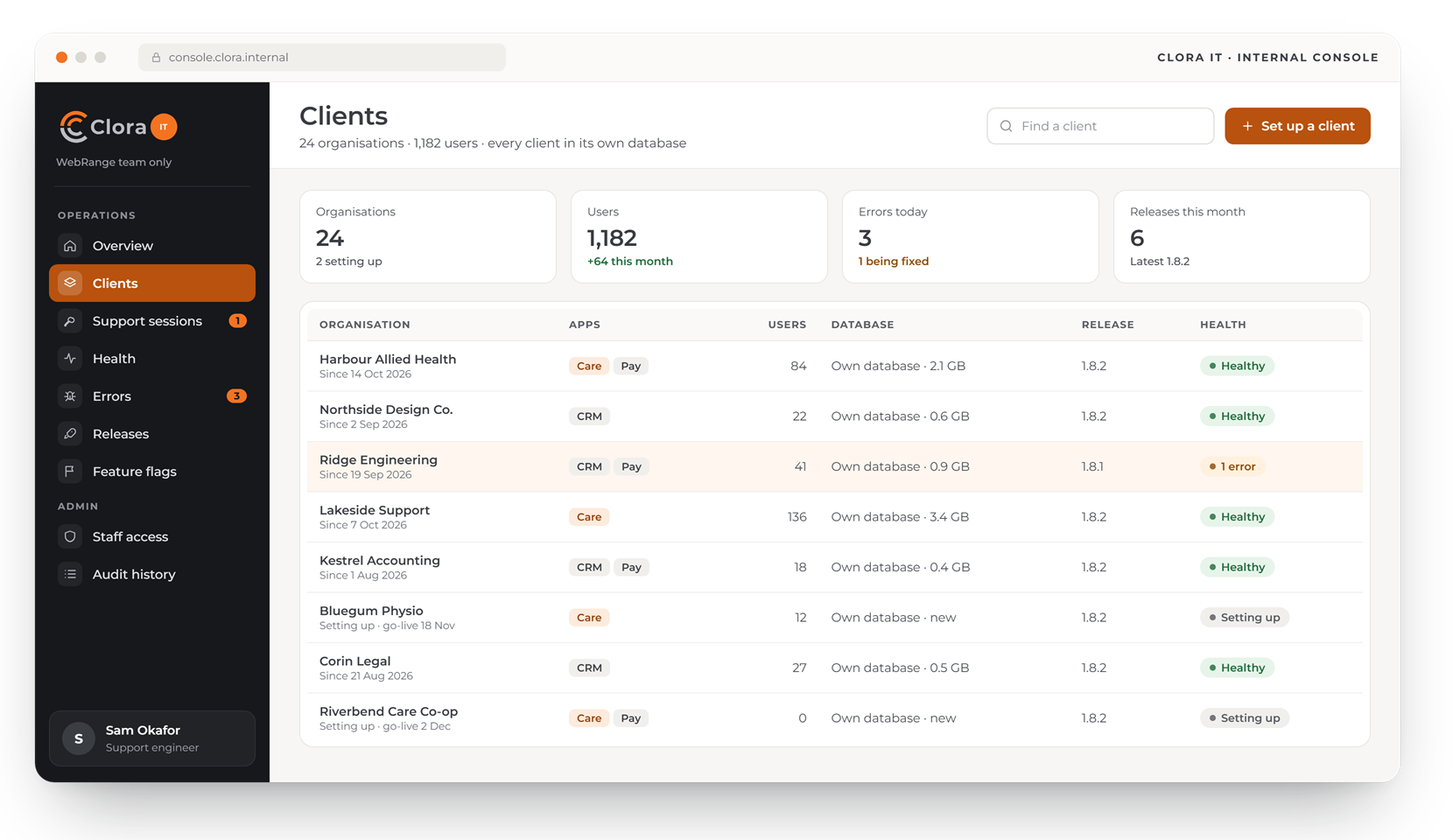Open the Sam Okafor profile card

(x=152, y=738)
